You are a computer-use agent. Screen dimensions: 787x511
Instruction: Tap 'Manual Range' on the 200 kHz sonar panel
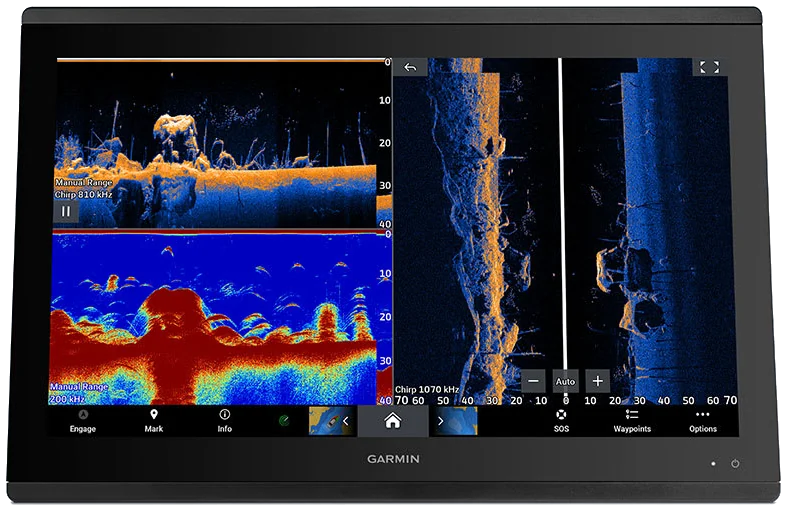pyautogui.click(x=79, y=387)
